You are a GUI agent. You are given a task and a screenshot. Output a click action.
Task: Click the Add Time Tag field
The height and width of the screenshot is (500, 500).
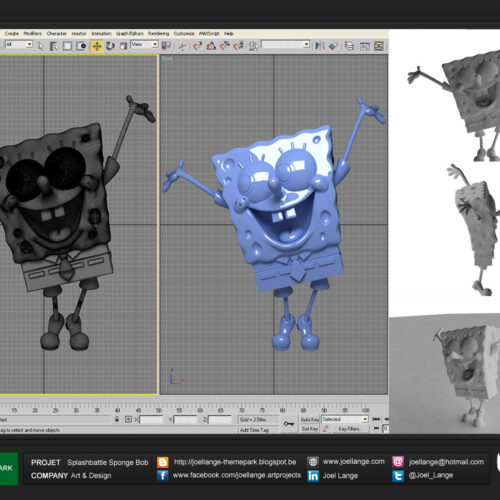click(258, 430)
